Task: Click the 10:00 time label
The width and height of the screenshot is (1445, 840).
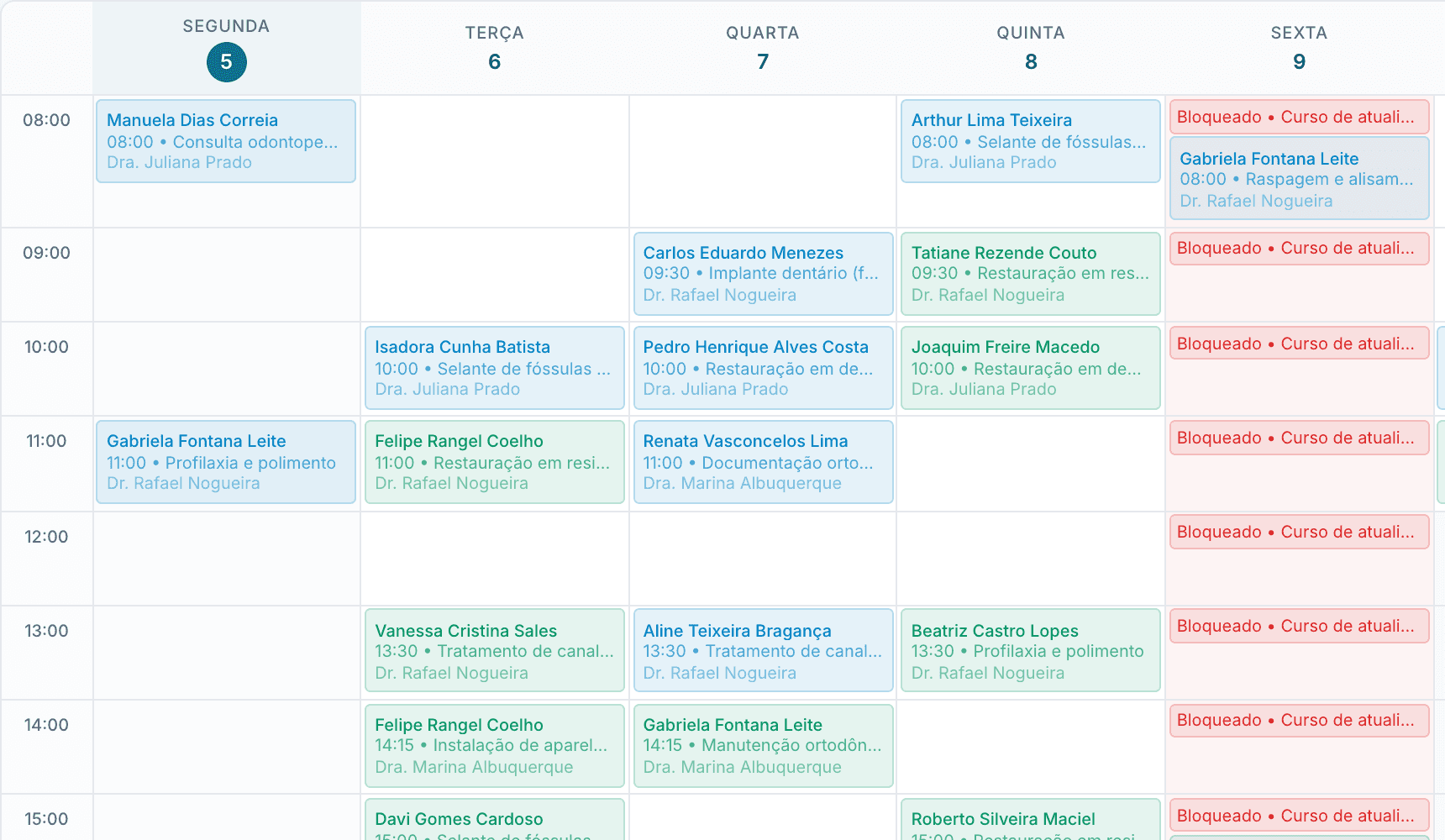Action: pyautogui.click(x=47, y=347)
